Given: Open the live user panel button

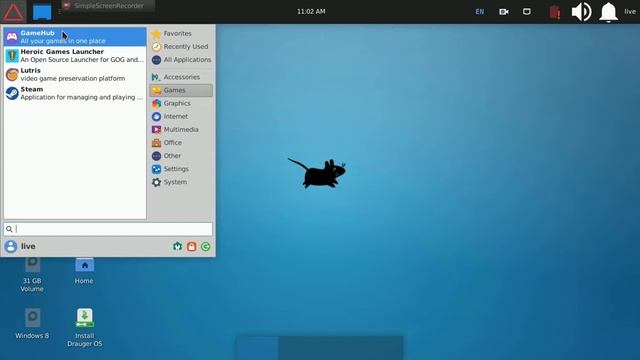Looking at the screenshot, I should 630,11.
